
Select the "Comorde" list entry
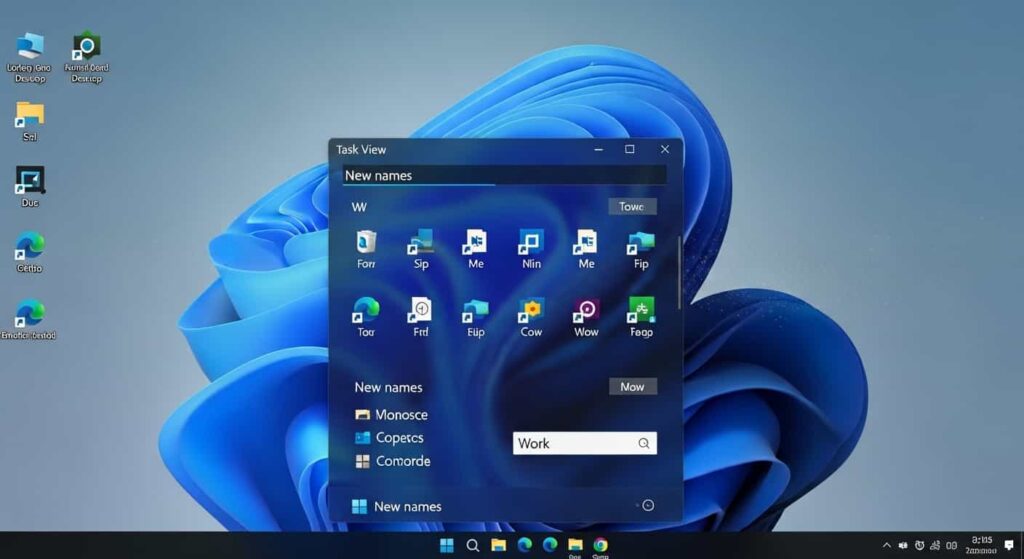pos(402,461)
